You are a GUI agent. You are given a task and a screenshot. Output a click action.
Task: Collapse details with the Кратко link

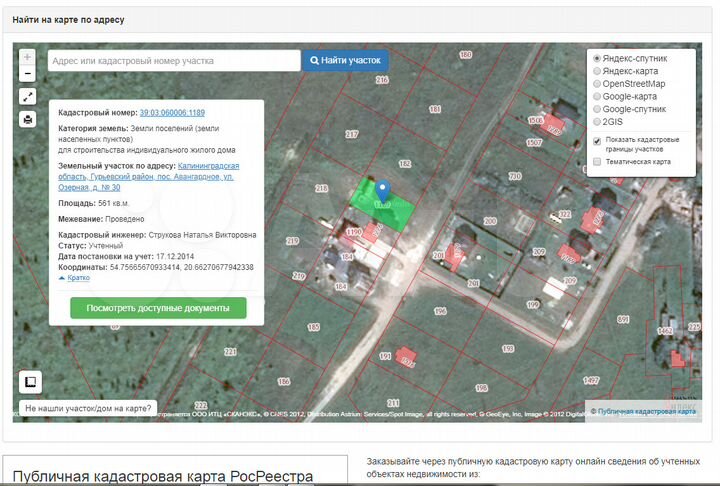75,278
